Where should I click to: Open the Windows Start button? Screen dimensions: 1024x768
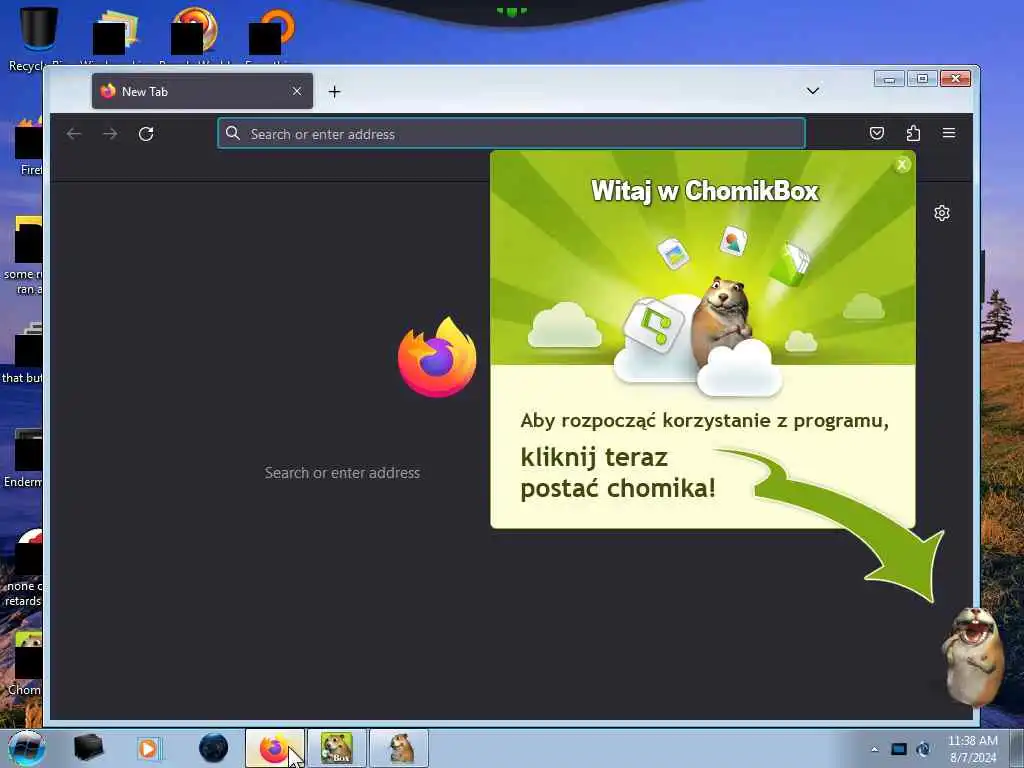tap(26, 748)
